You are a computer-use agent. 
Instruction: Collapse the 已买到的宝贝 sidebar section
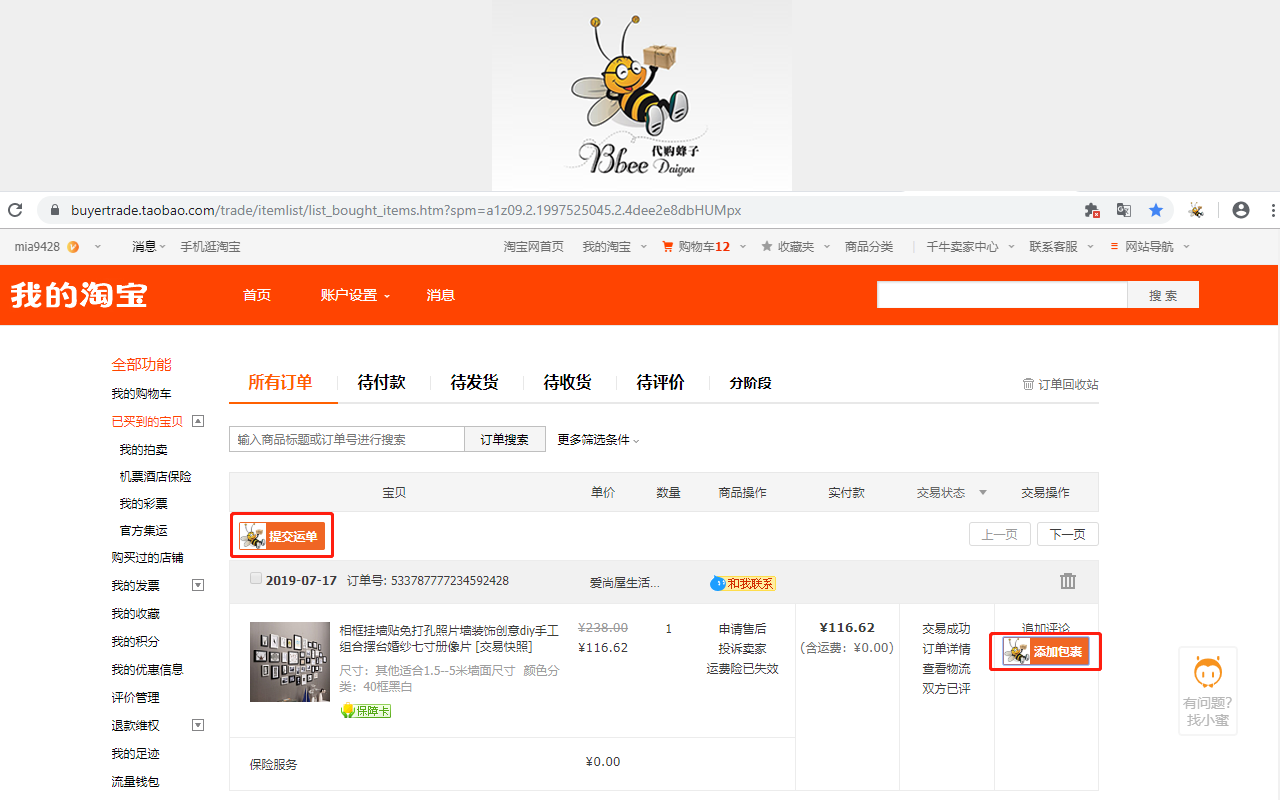click(198, 421)
